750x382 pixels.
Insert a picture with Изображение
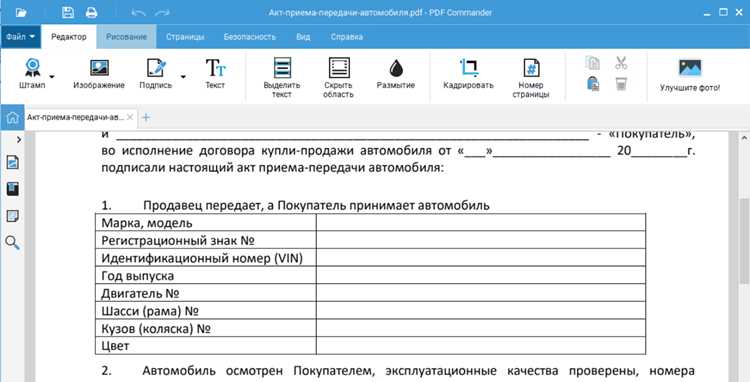(99, 74)
